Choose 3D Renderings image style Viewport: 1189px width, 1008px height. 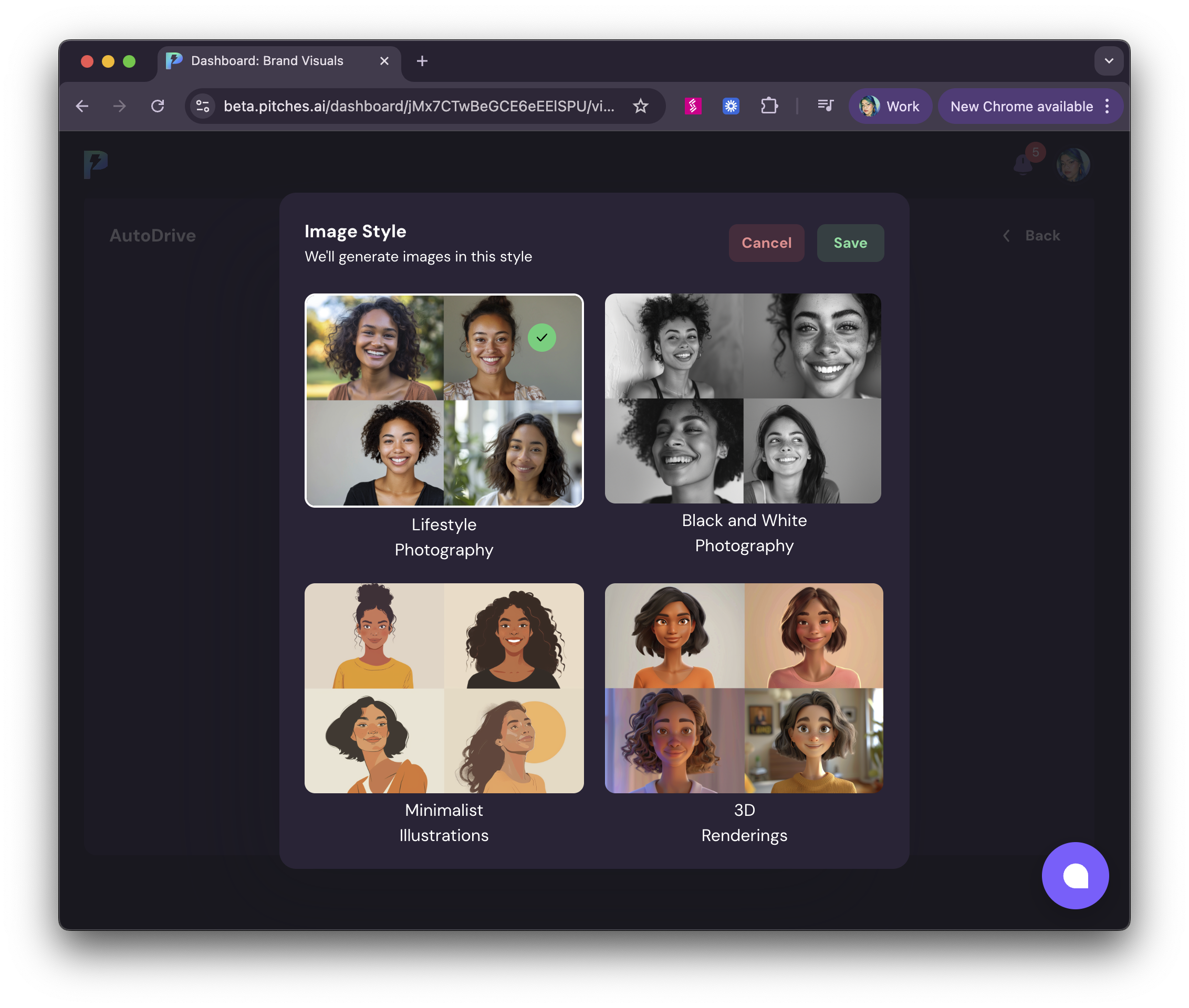coord(744,687)
